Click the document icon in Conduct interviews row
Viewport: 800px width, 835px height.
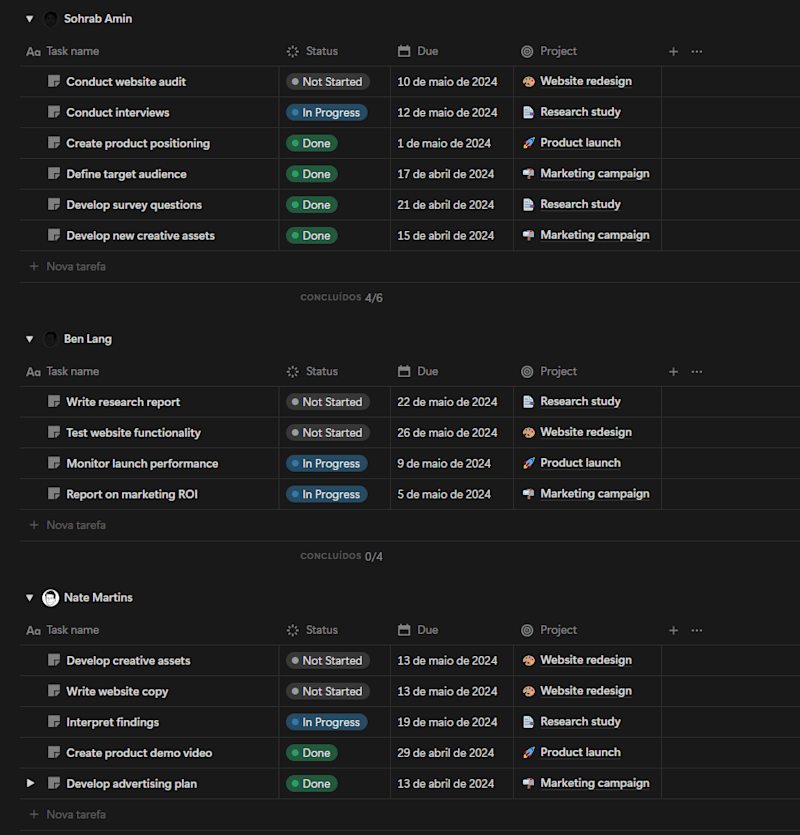click(x=528, y=112)
